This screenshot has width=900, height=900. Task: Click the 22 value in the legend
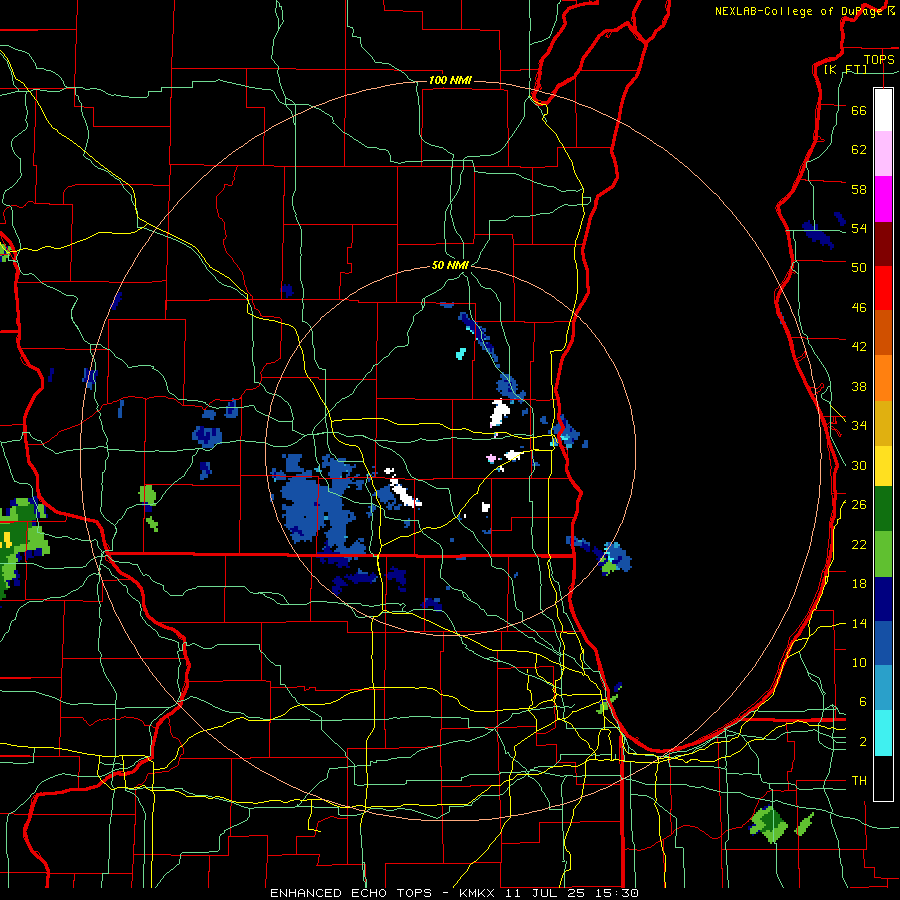(859, 544)
